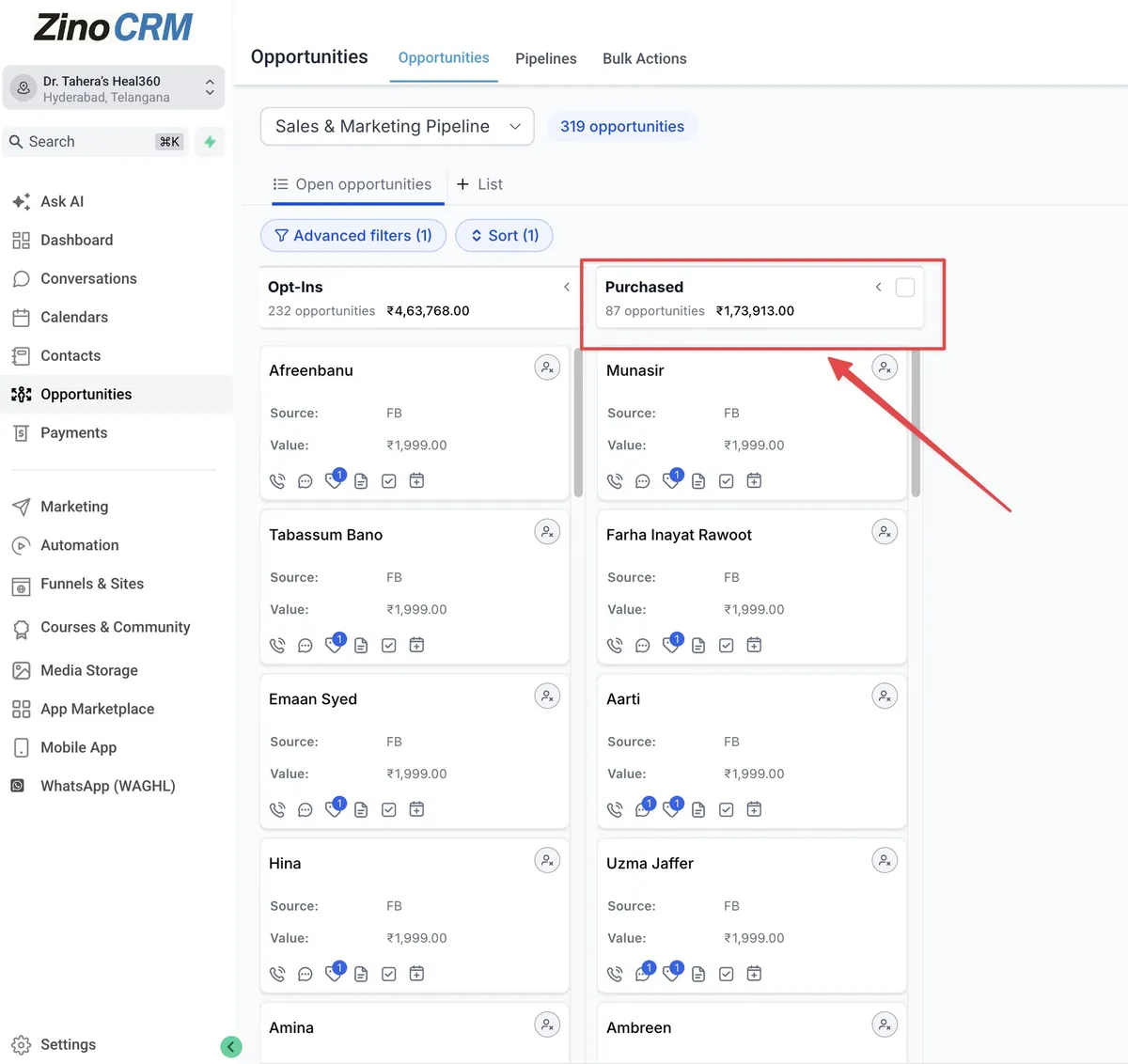Call Munasir using the phone icon
The image size is (1128, 1064).
pyautogui.click(x=615, y=481)
